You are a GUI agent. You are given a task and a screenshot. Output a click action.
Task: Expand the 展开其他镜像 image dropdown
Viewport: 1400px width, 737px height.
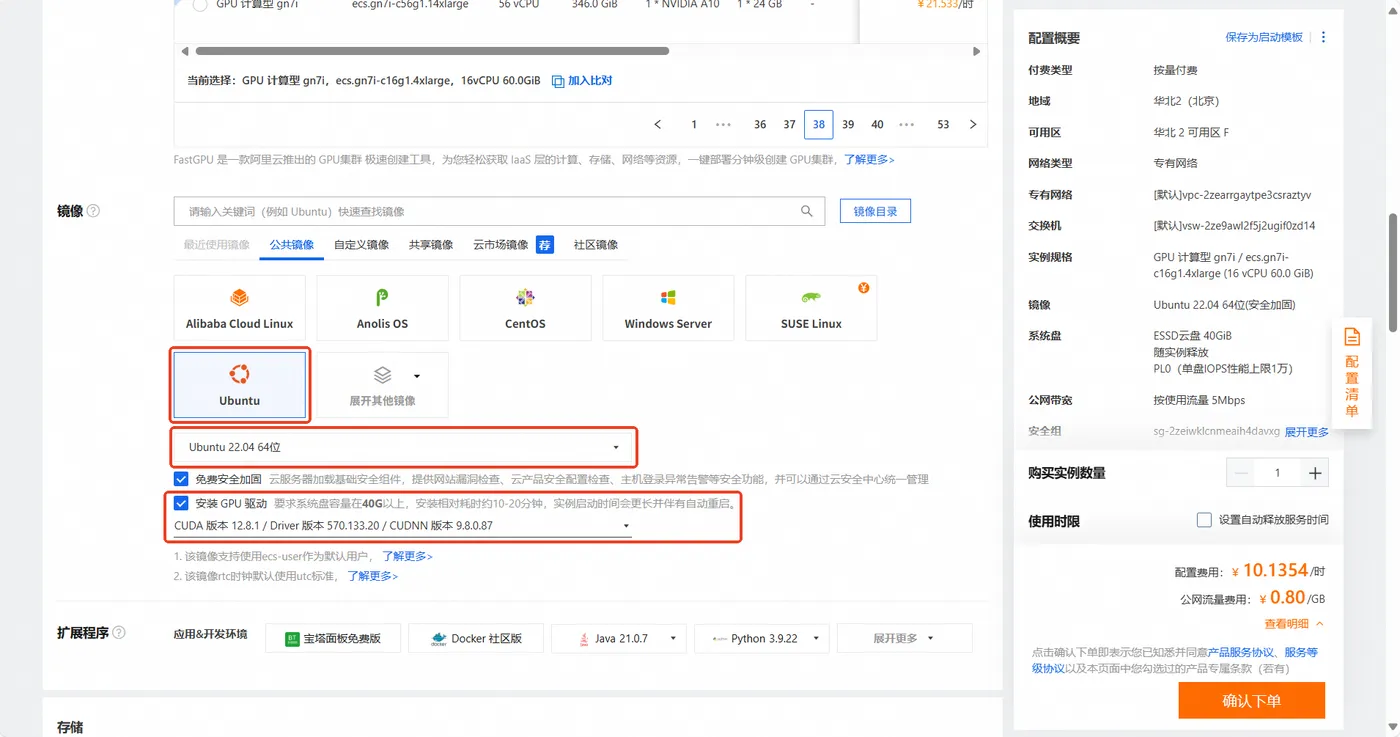pos(382,385)
